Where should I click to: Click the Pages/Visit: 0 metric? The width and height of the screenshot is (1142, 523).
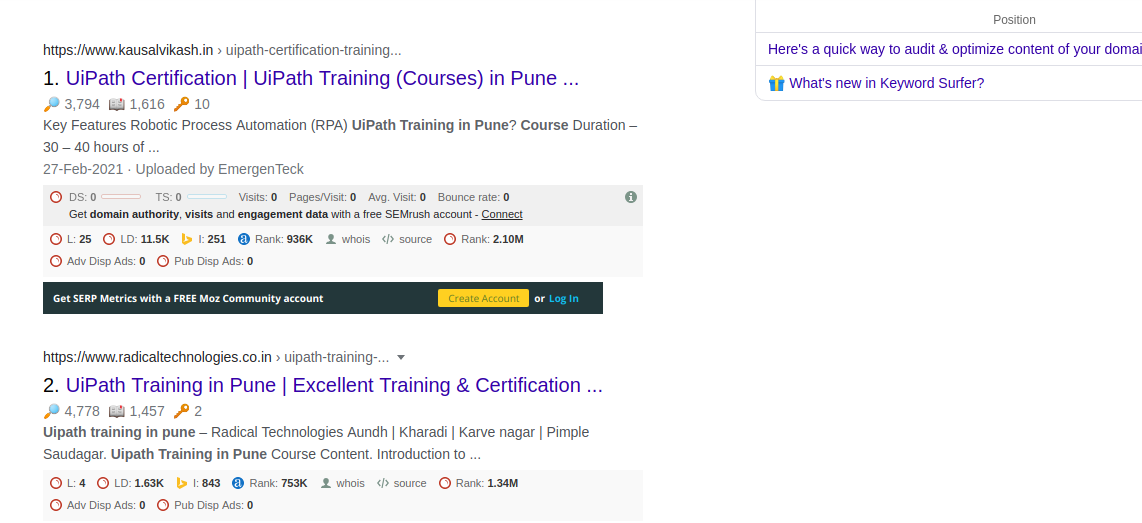tap(323, 197)
